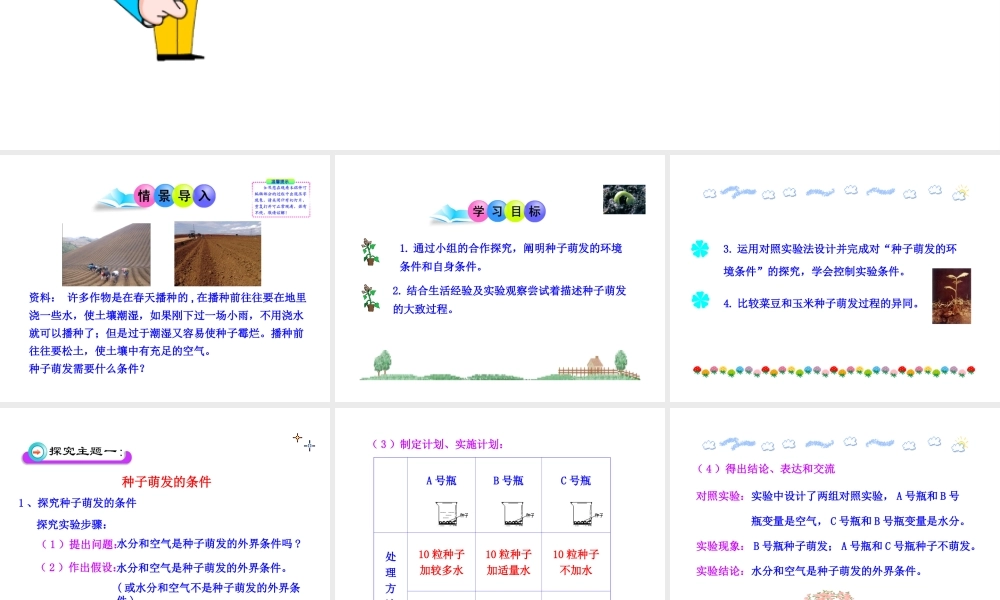Viewport: 1000px width, 600px height.
Task: Click the yellow circle with character 导
Action: pos(184,196)
